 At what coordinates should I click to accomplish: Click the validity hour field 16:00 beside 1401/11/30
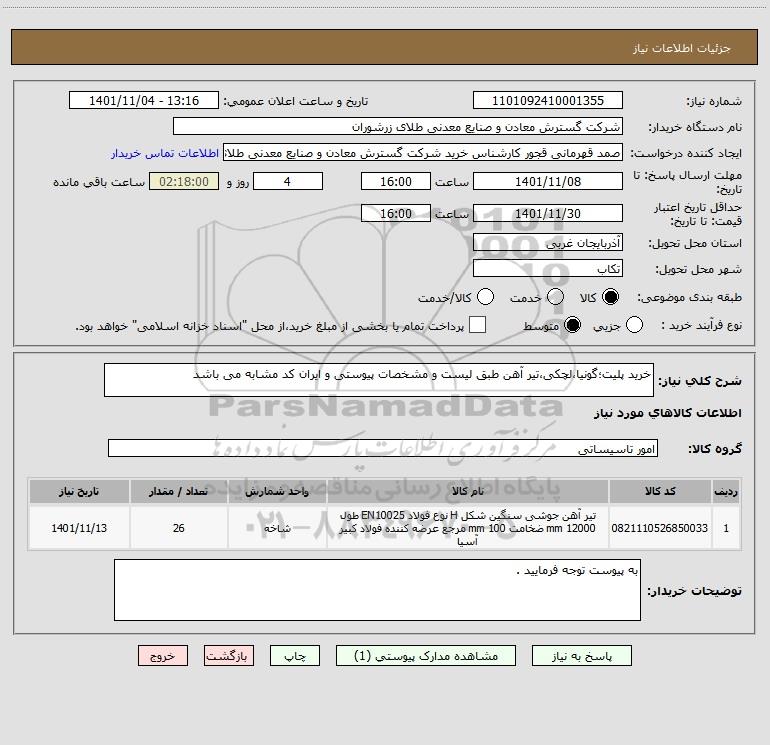[396, 214]
